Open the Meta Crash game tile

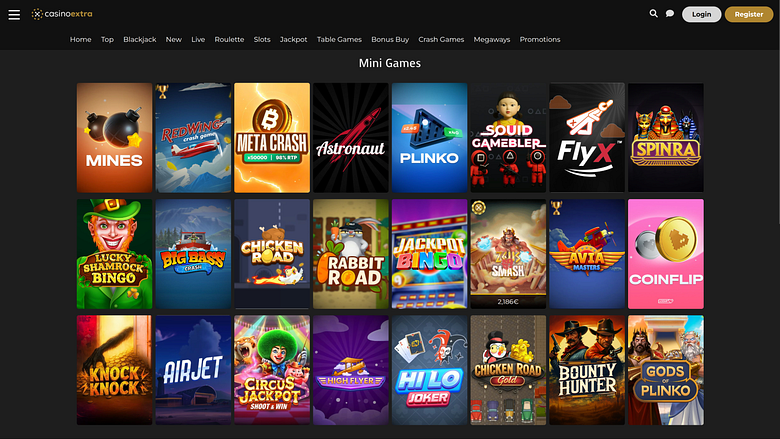pos(272,138)
